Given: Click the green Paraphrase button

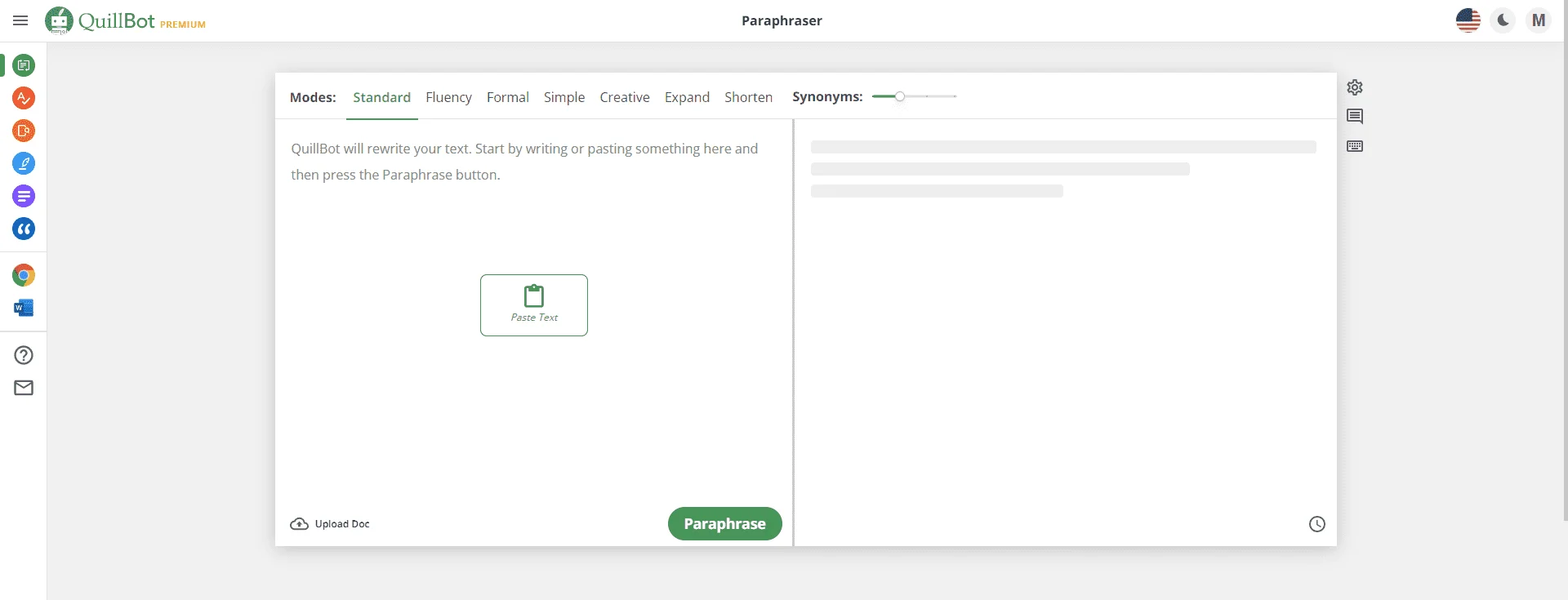Looking at the screenshot, I should (725, 524).
